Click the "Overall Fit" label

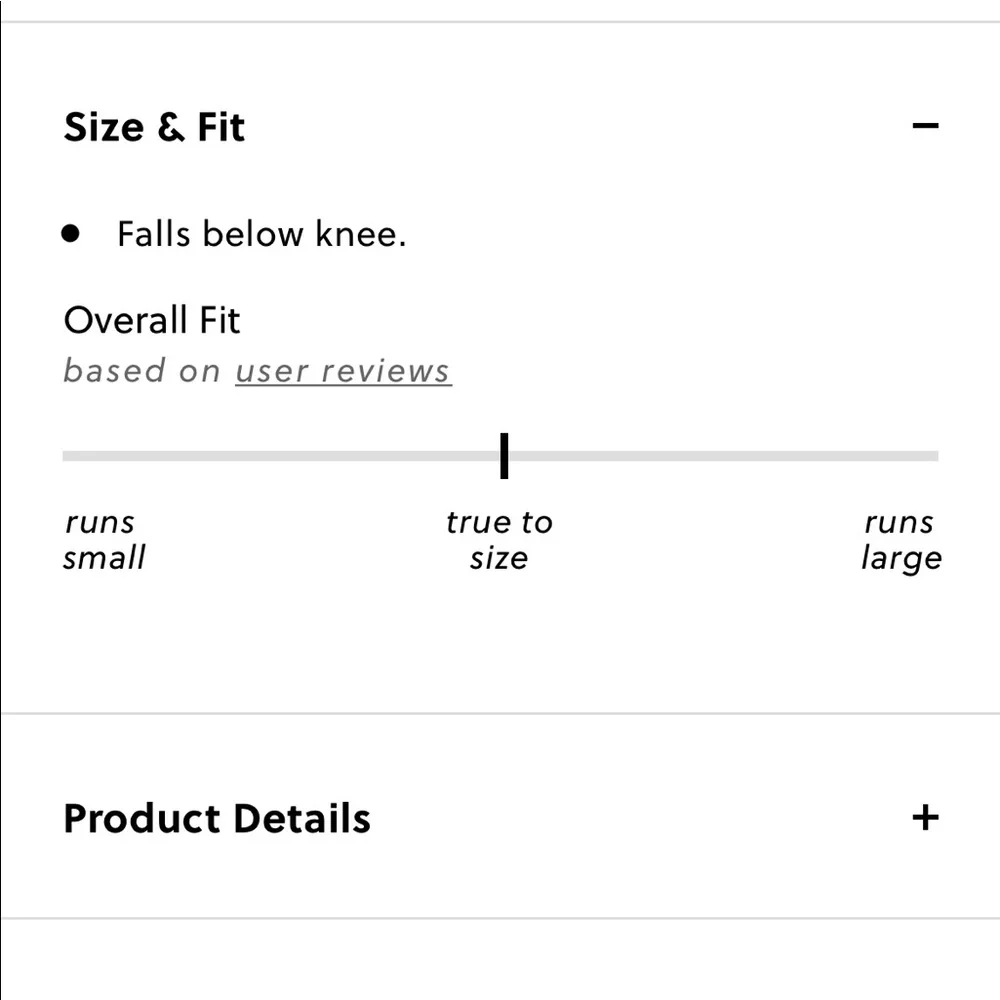pos(152,321)
